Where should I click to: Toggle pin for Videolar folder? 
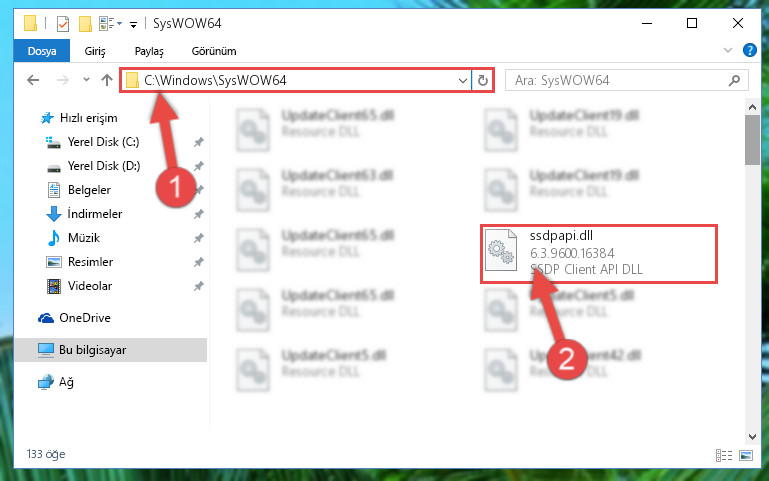coord(199,286)
